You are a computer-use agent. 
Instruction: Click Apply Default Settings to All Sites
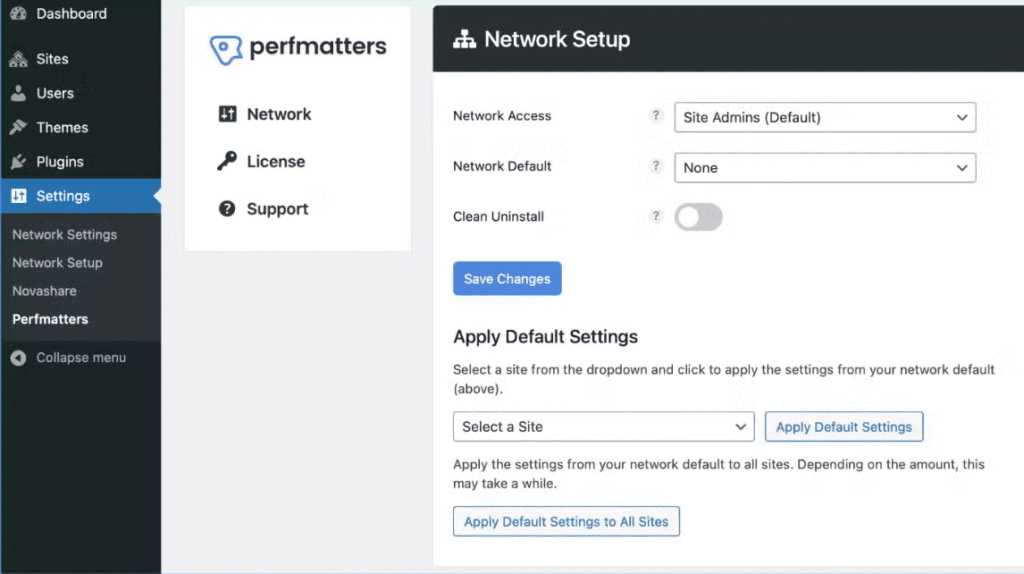566,521
